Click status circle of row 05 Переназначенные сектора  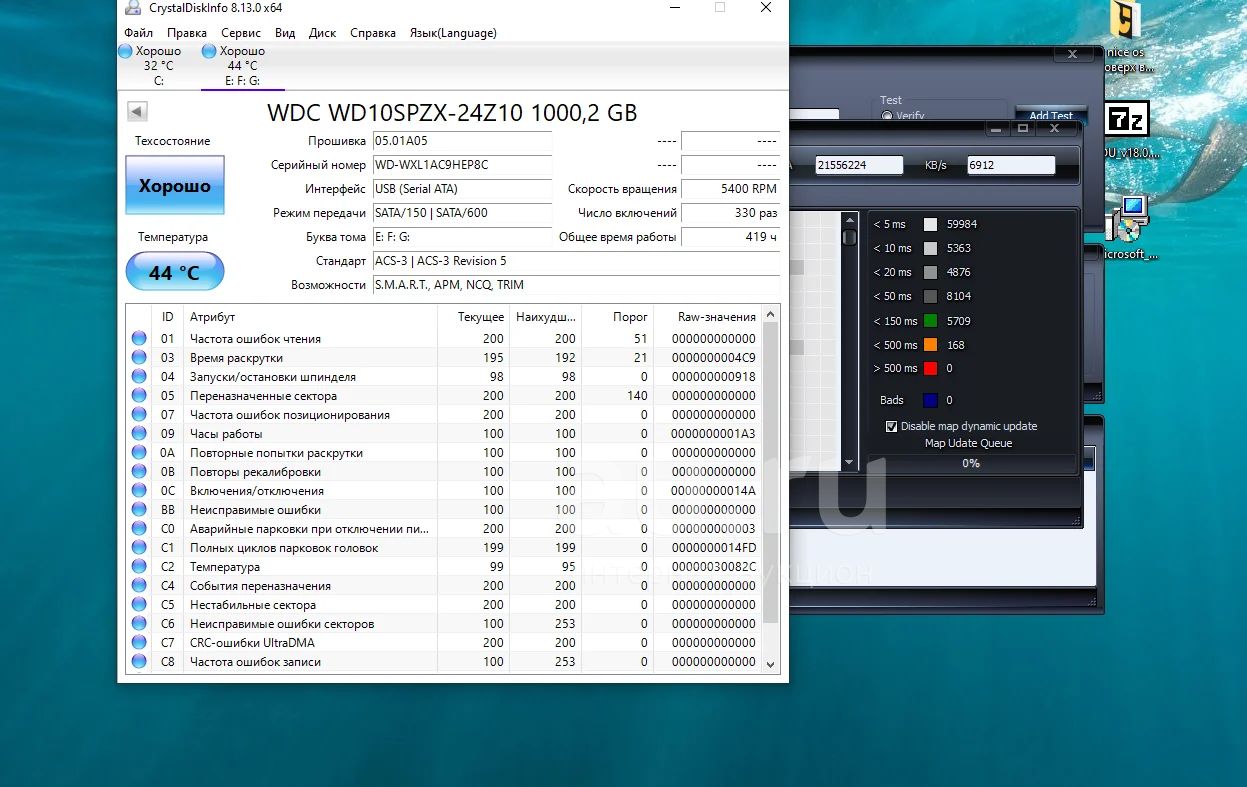pos(139,395)
